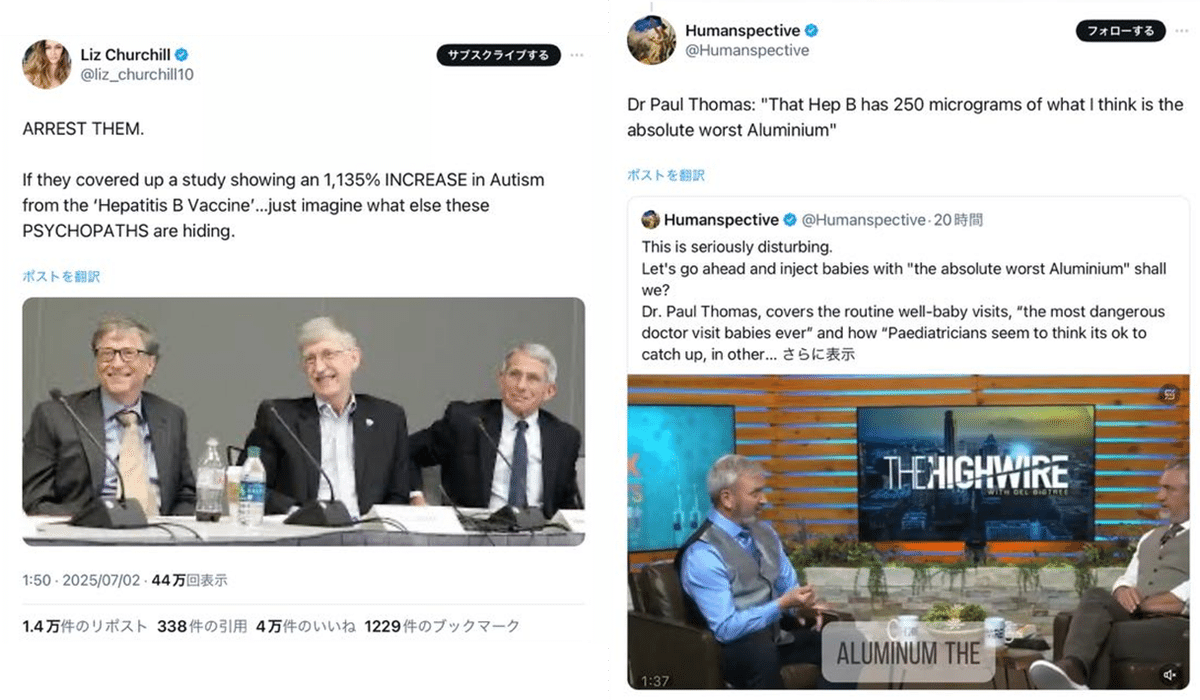Open the @liz_churchill10 handle
Viewport: 1200px width, 700px height.
pos(136,75)
